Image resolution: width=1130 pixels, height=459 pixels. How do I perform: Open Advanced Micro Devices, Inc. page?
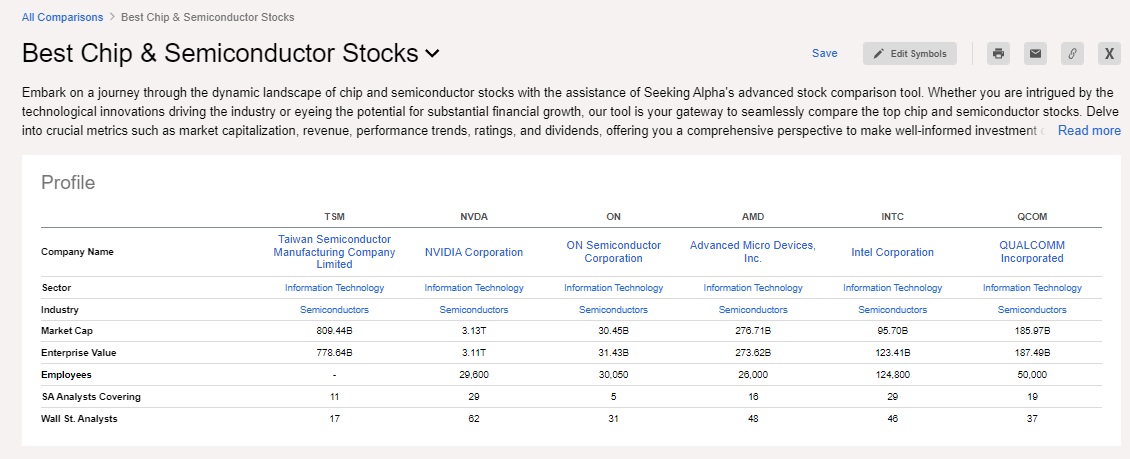click(x=753, y=251)
